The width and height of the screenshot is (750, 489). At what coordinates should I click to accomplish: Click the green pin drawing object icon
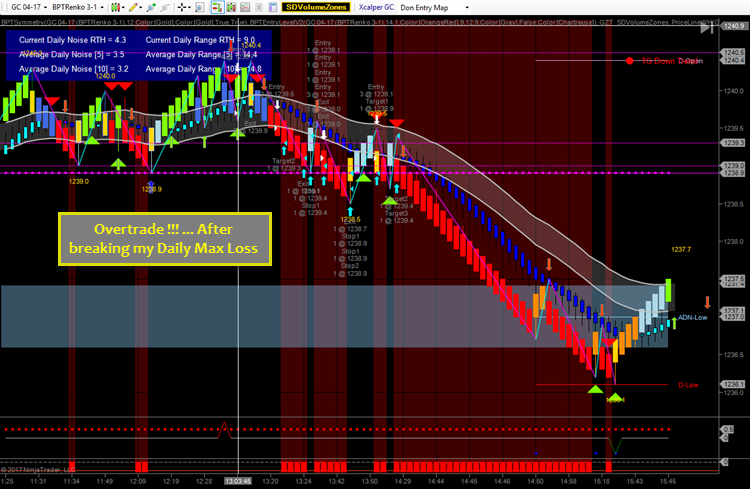152,7
